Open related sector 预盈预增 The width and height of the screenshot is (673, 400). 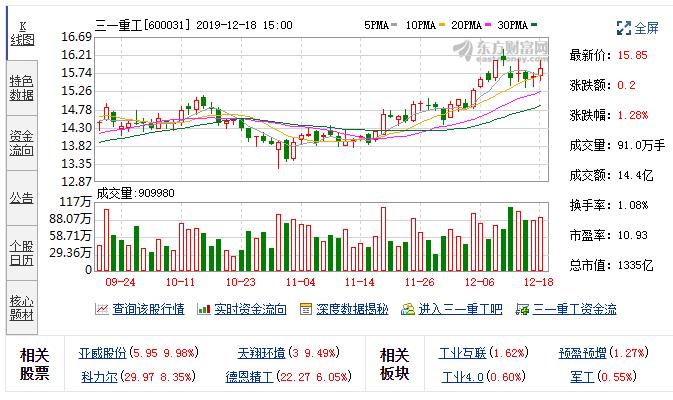582,353
